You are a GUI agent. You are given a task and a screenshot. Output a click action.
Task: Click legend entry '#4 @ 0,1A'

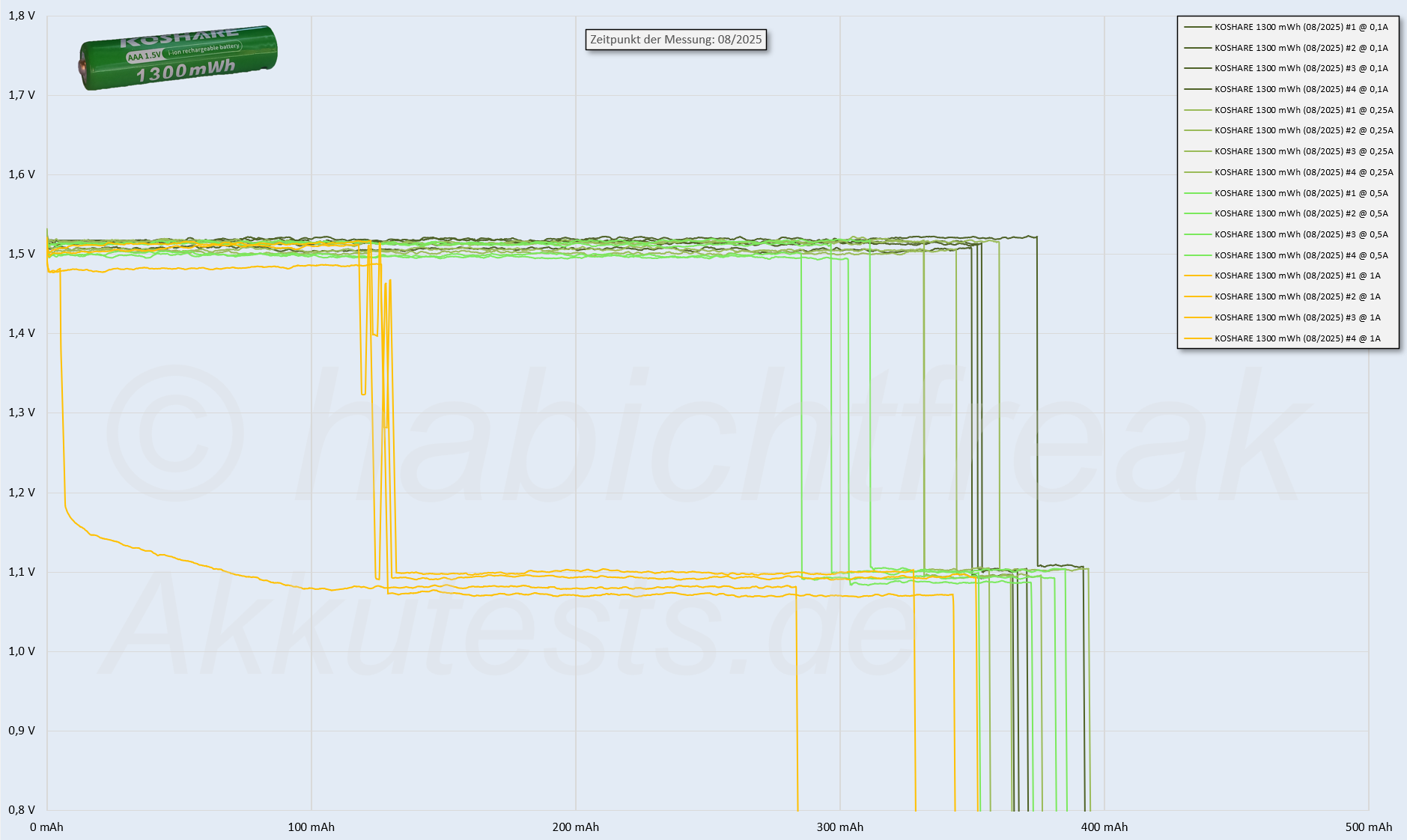1288,89
